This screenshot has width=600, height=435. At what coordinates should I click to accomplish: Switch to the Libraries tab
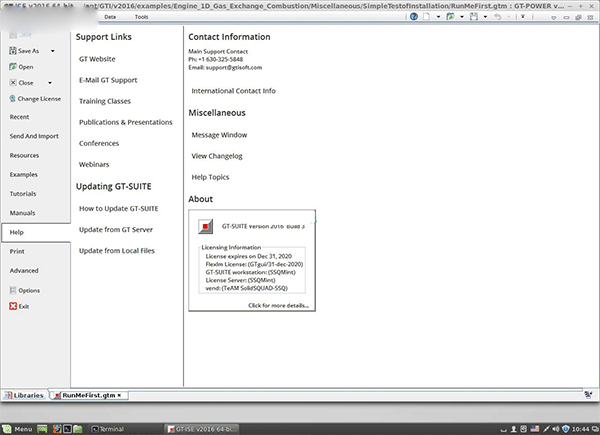[x=24, y=395]
